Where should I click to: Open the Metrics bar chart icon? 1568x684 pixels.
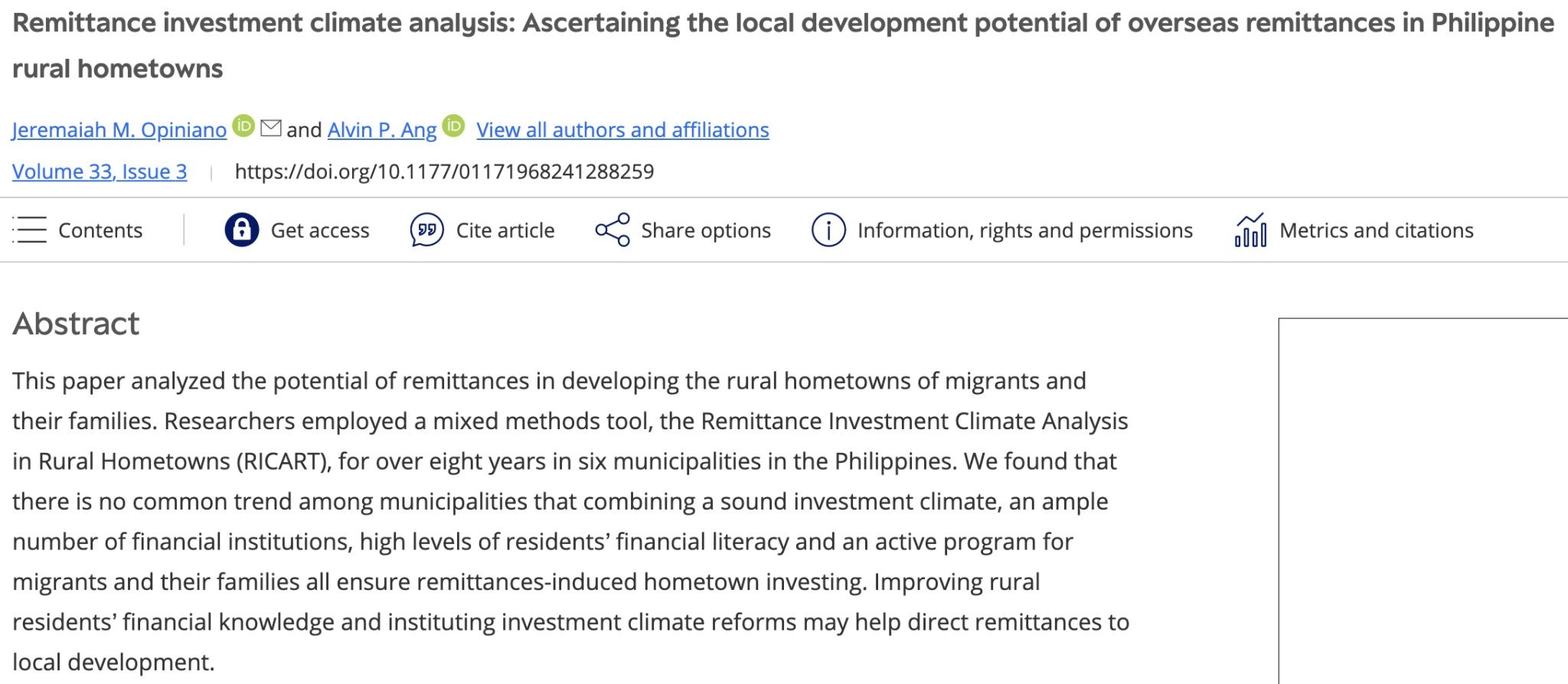1250,230
